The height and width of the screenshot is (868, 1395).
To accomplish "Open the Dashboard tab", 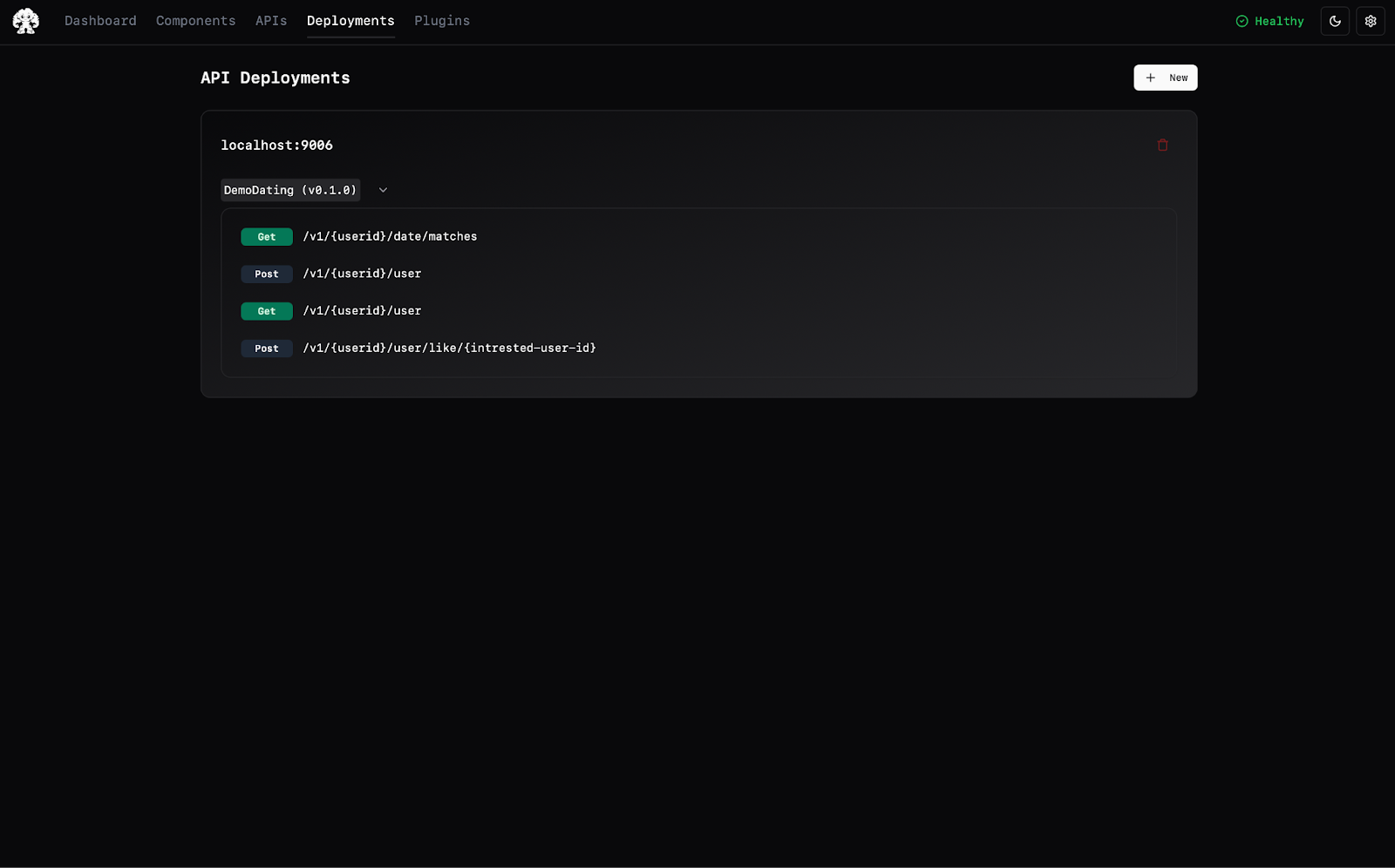I will [100, 21].
